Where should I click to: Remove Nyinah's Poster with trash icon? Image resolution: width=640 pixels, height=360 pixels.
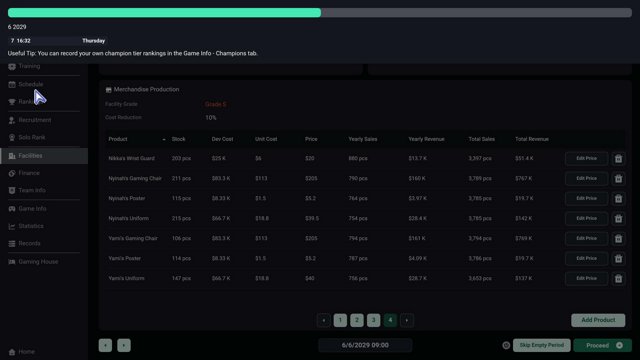tap(618, 198)
